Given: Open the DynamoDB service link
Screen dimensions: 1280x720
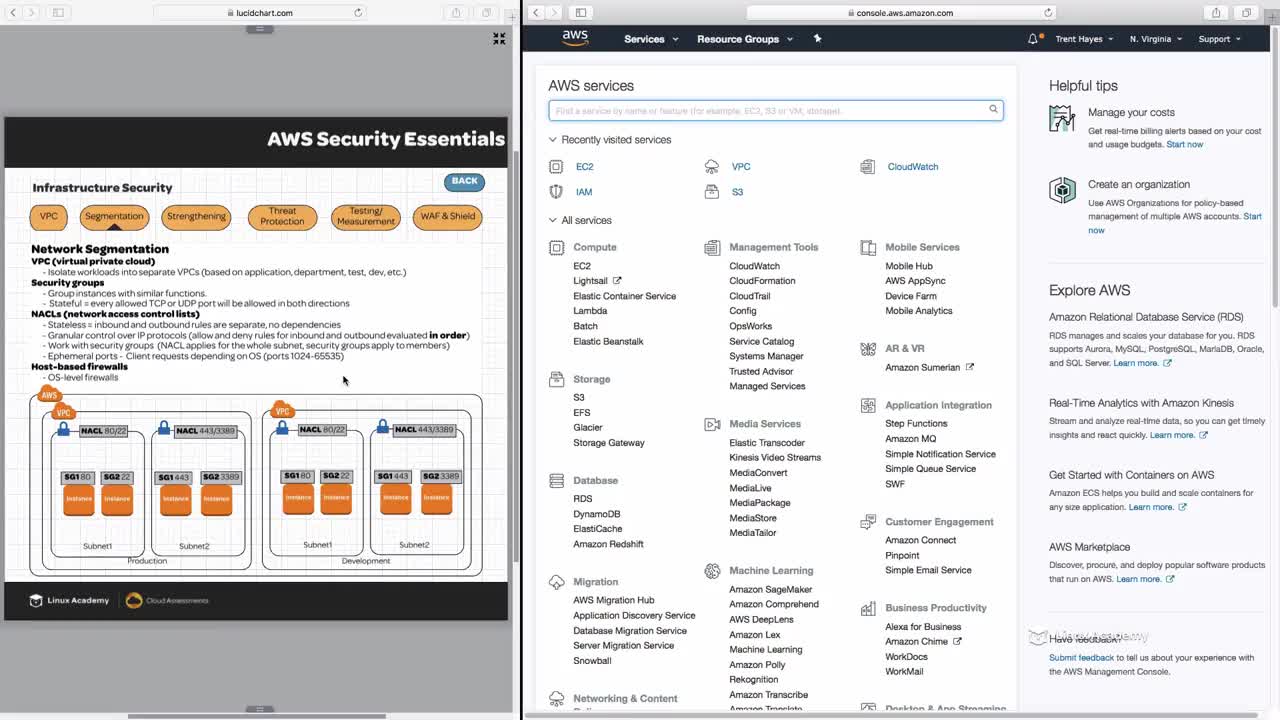Looking at the screenshot, I should pyautogui.click(x=596, y=514).
